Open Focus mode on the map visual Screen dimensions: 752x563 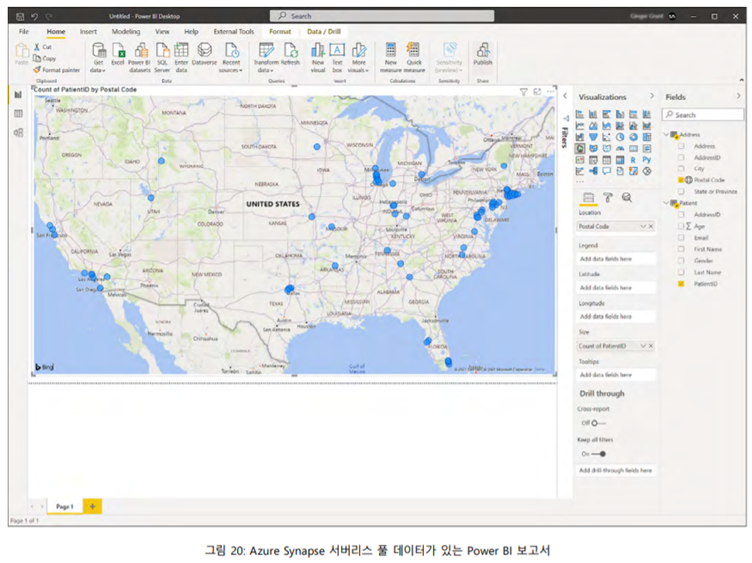[537, 92]
